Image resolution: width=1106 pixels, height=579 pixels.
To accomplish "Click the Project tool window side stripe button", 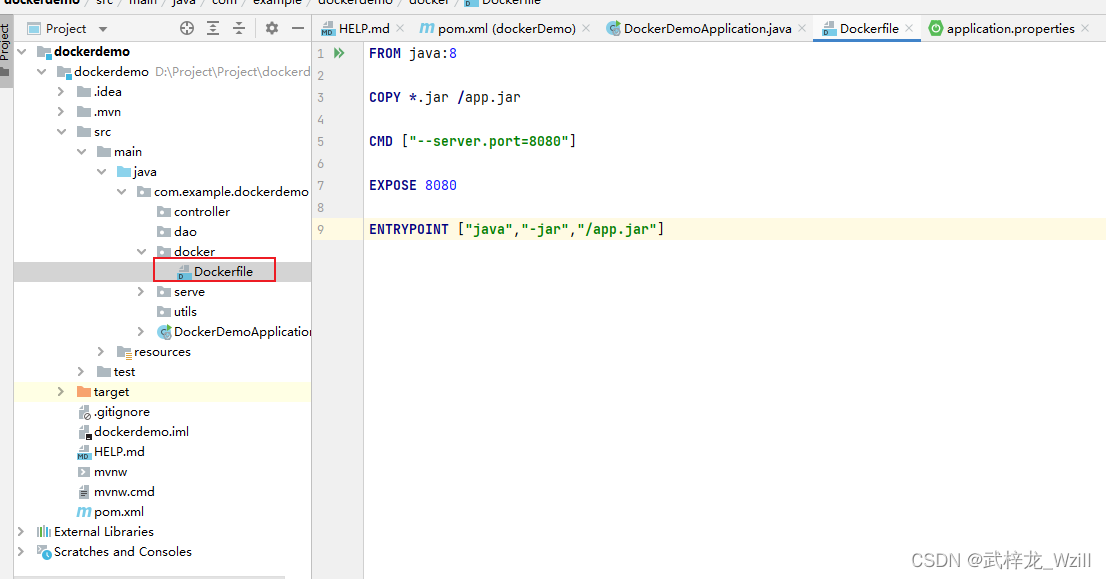I will pyautogui.click(x=6, y=53).
